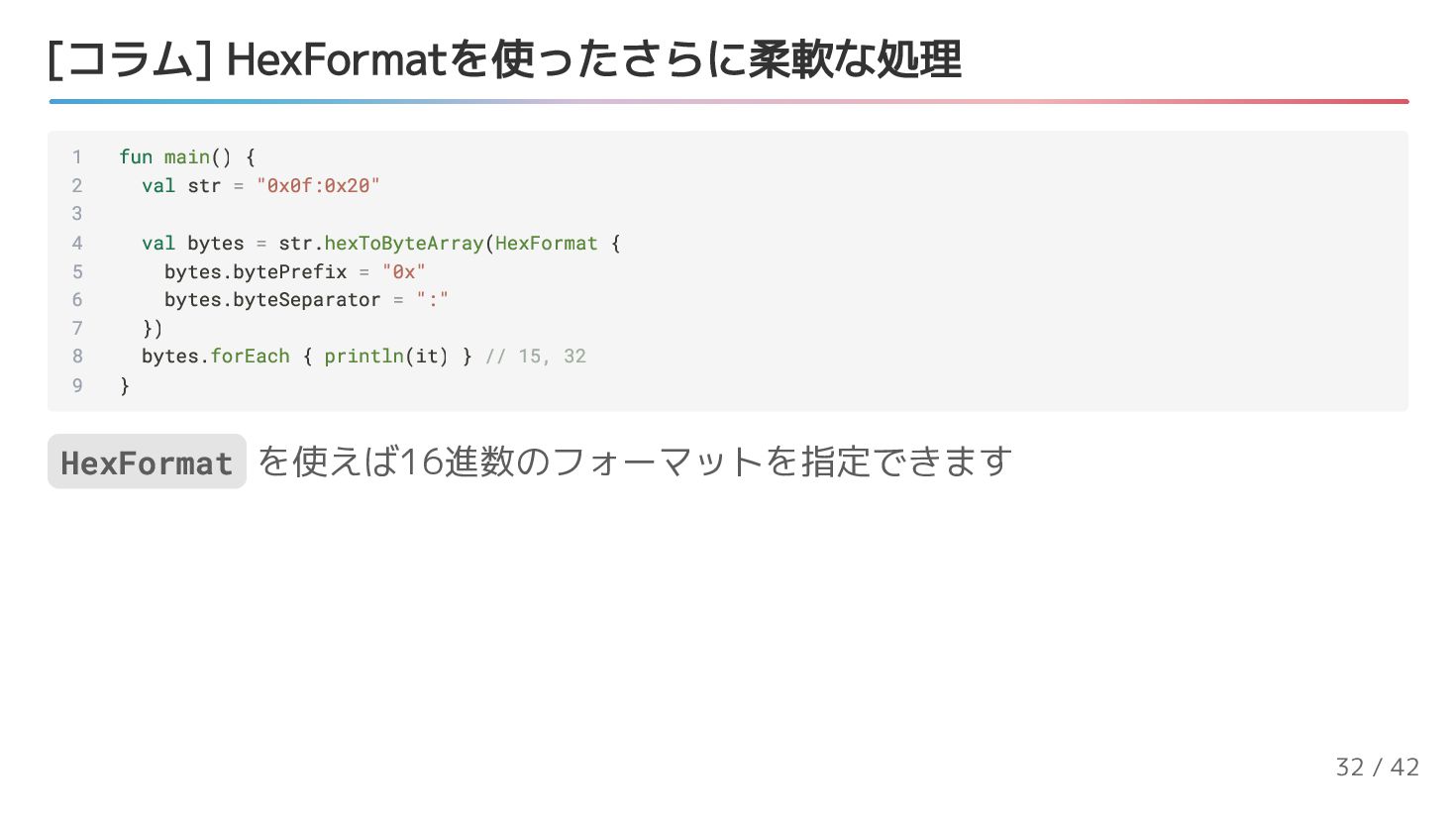Click the 32 / 42 page indicator

point(1377,767)
